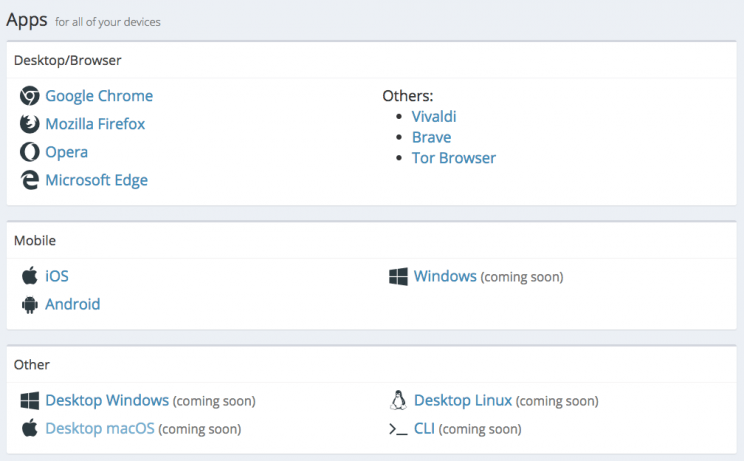This screenshot has height=461, width=744.
Task: Click the Android robot icon
Action: click(29, 304)
